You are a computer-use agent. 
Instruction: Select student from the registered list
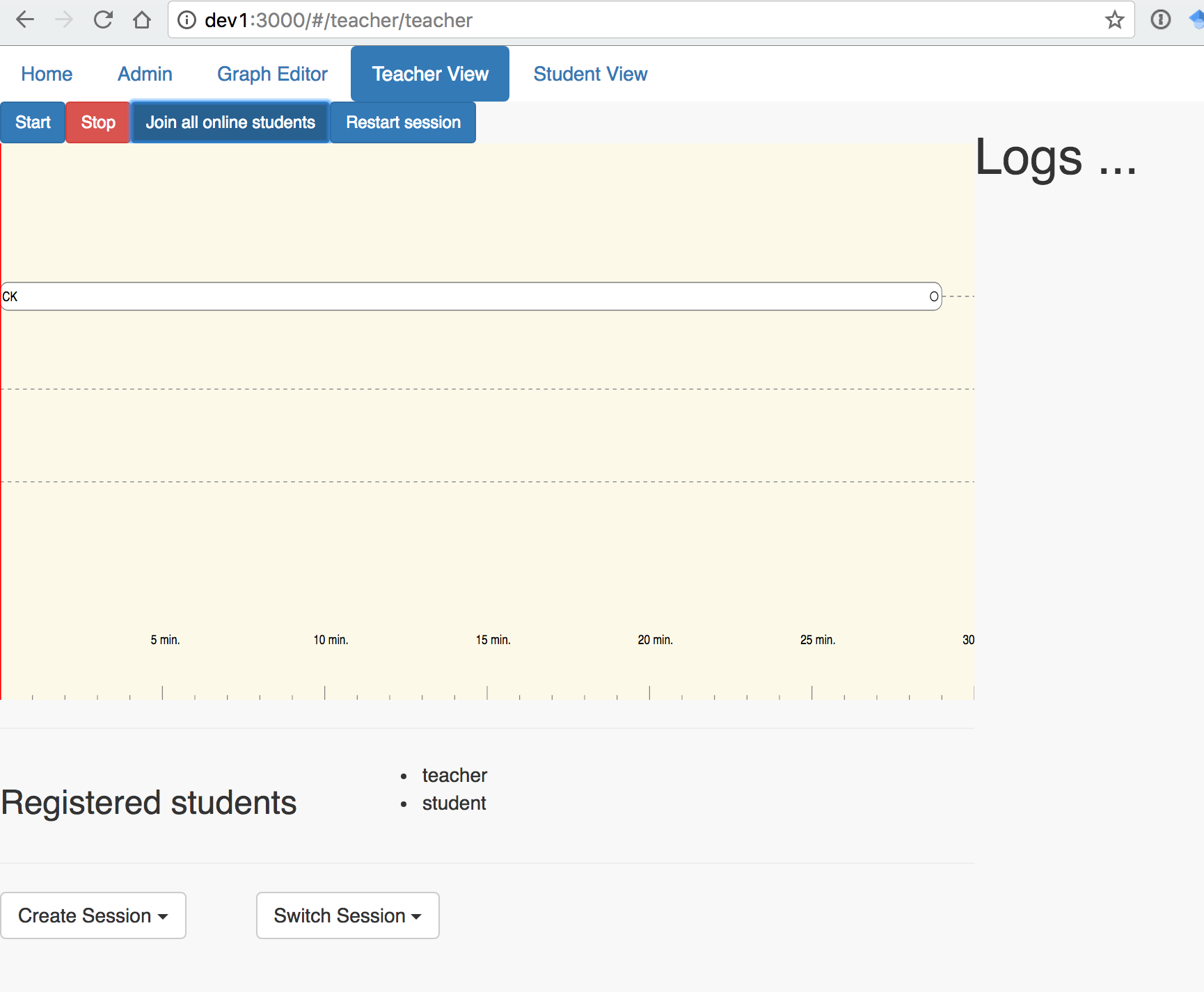tap(454, 803)
